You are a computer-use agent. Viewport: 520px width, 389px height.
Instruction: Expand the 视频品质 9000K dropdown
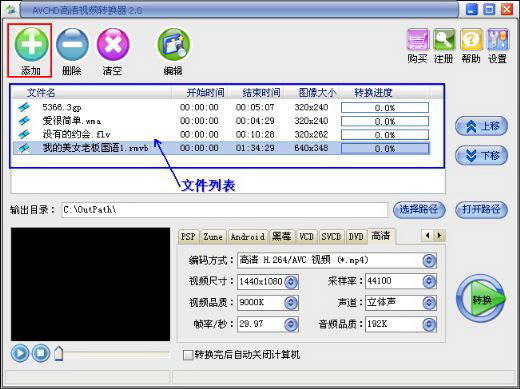(x=291, y=303)
